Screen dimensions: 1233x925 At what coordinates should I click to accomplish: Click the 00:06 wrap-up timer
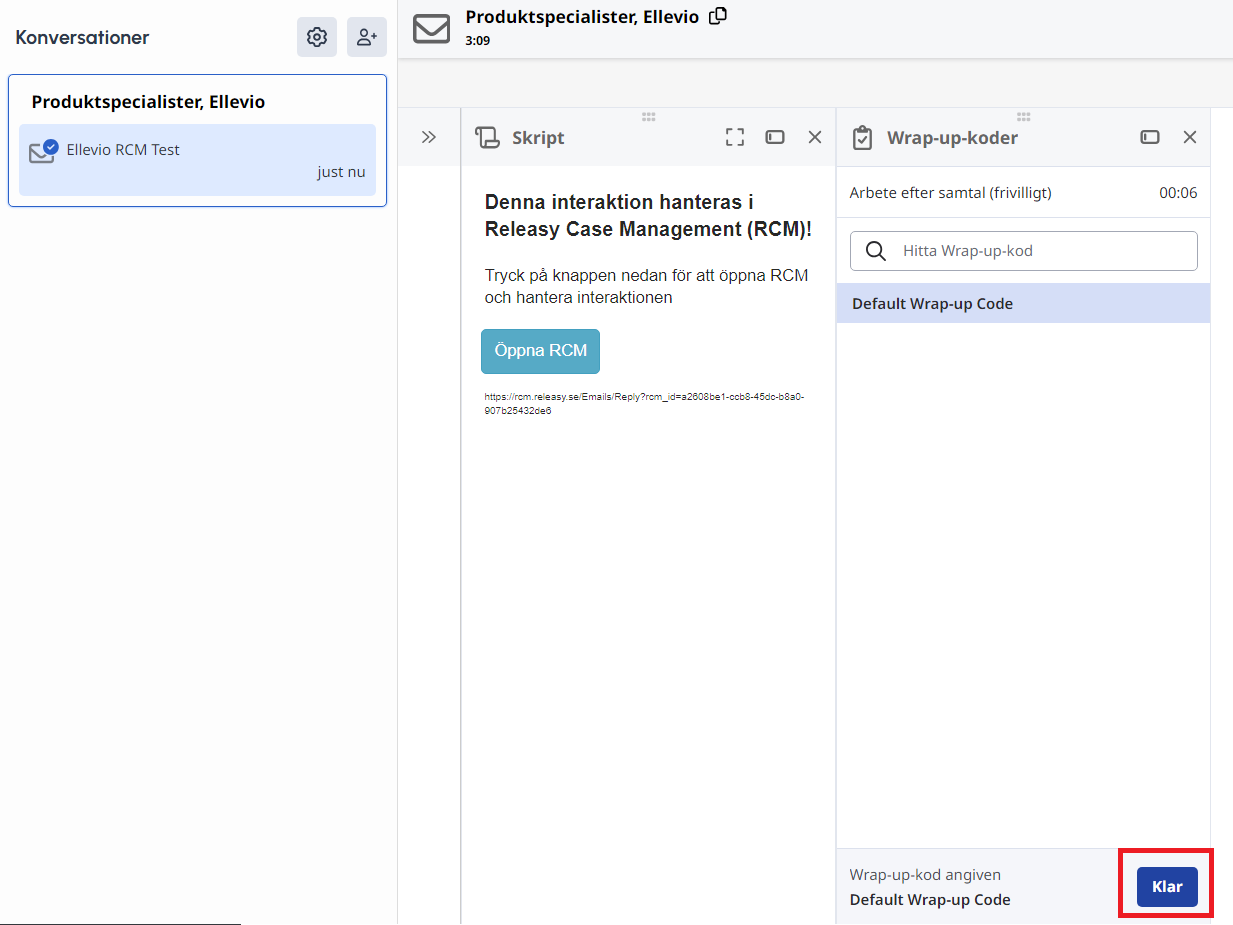[x=1178, y=193]
